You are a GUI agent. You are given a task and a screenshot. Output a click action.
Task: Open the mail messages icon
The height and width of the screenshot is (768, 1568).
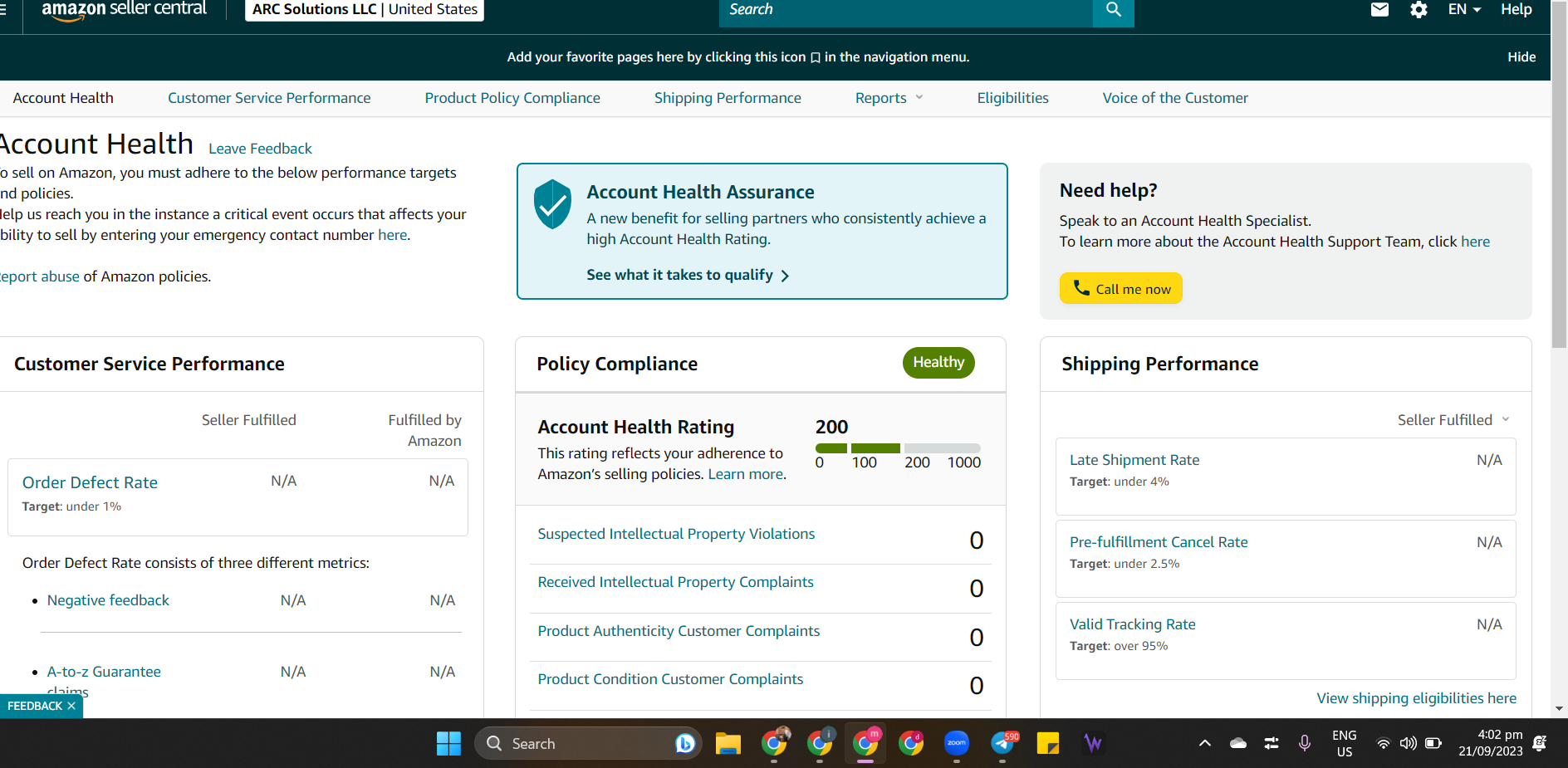point(1379,10)
